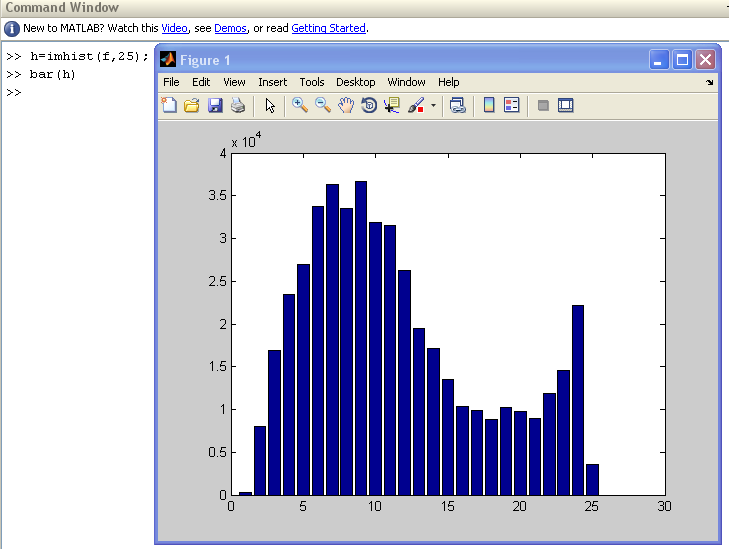729x549 pixels.
Task: Click the 'bar(h)' command text
Action: [x=53, y=74]
